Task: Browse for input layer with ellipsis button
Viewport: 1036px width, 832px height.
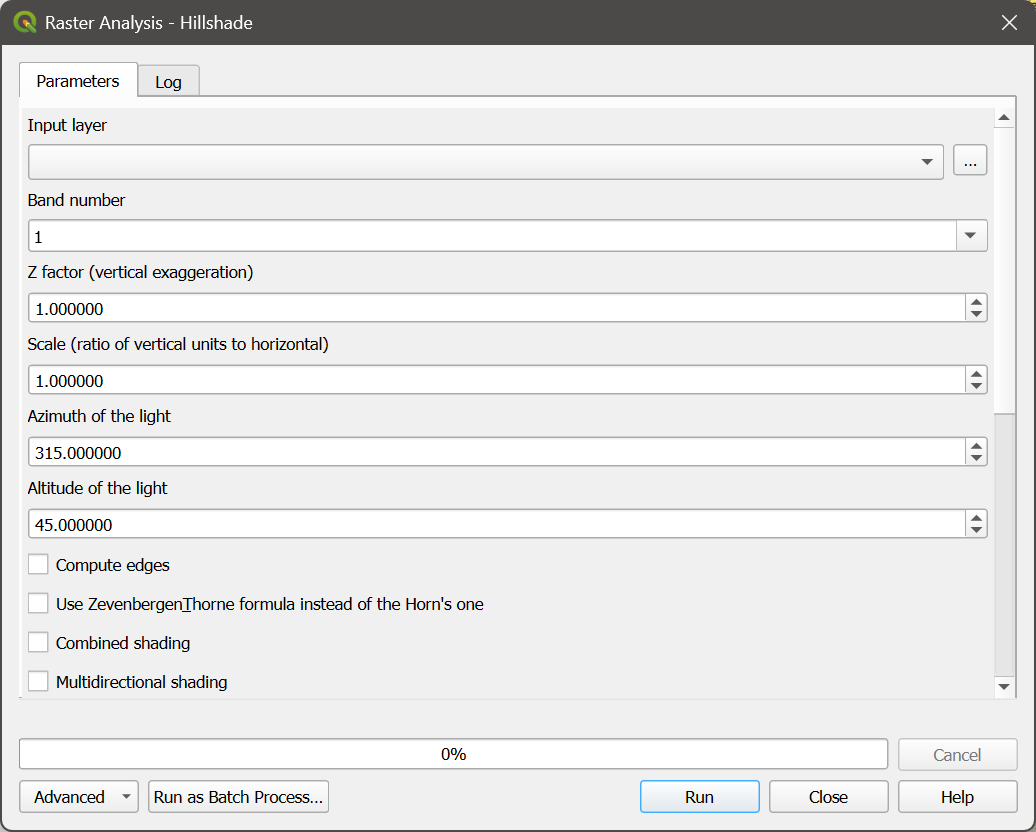Action: 970,161
